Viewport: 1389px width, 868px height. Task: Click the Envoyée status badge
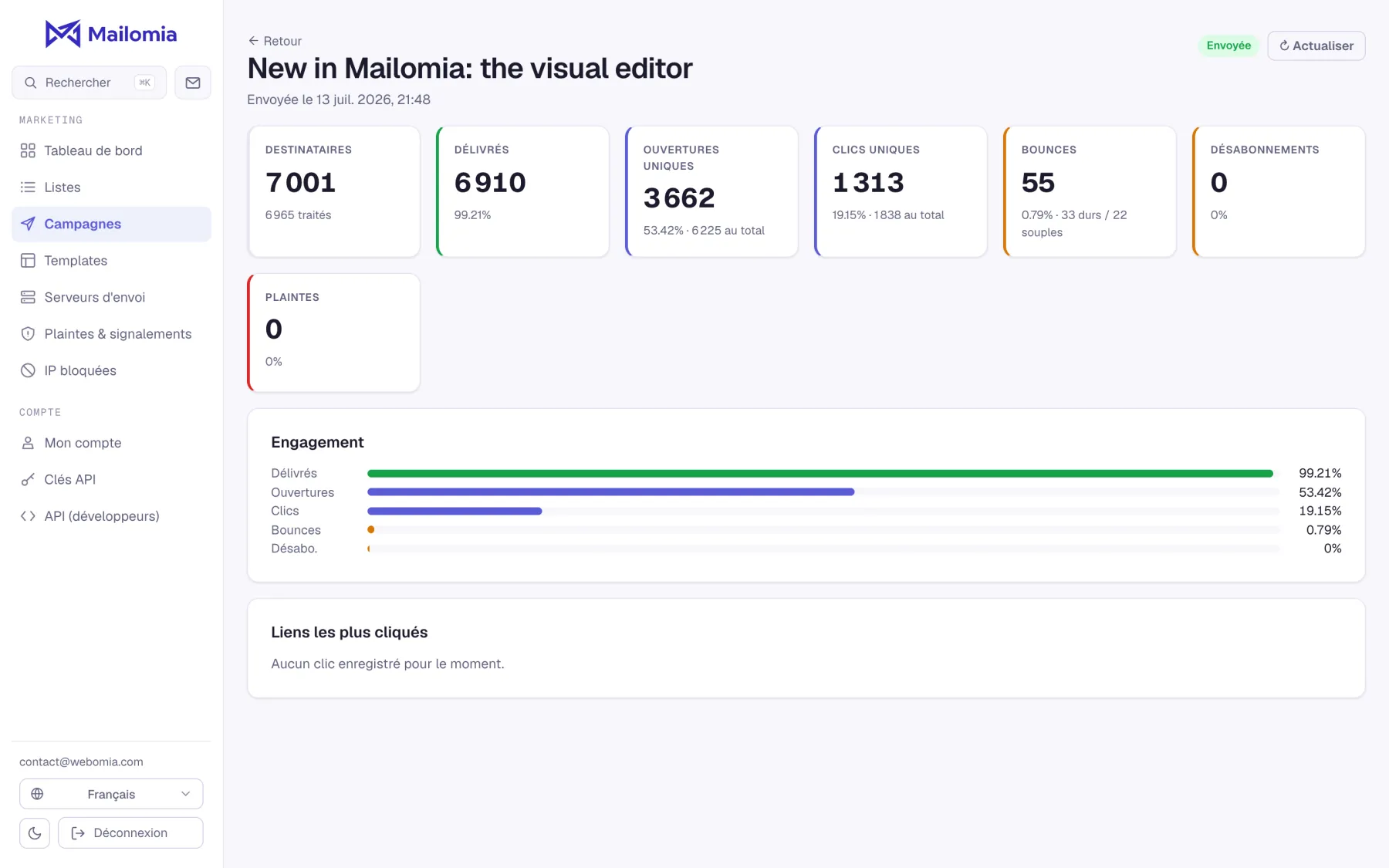coord(1228,46)
